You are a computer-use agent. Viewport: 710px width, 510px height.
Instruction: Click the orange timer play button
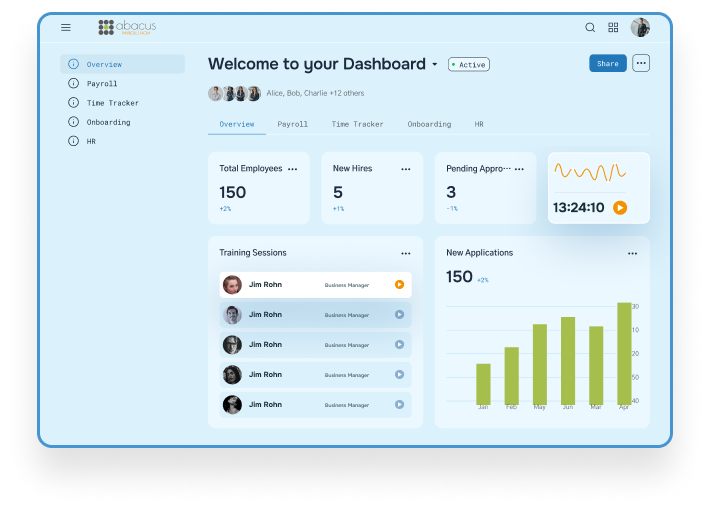click(x=620, y=208)
